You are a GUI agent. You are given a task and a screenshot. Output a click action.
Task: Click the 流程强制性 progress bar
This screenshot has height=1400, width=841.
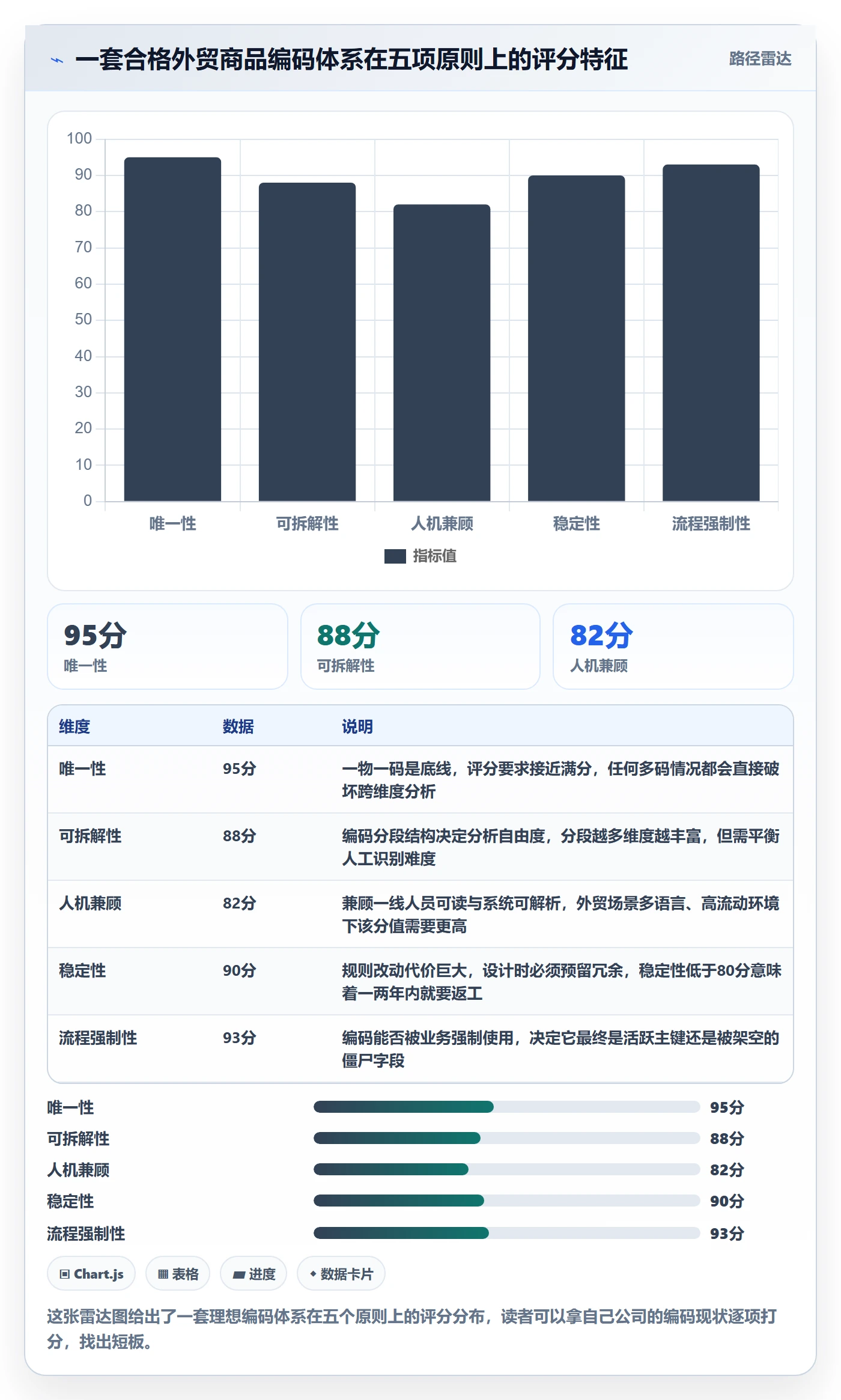506,1233
